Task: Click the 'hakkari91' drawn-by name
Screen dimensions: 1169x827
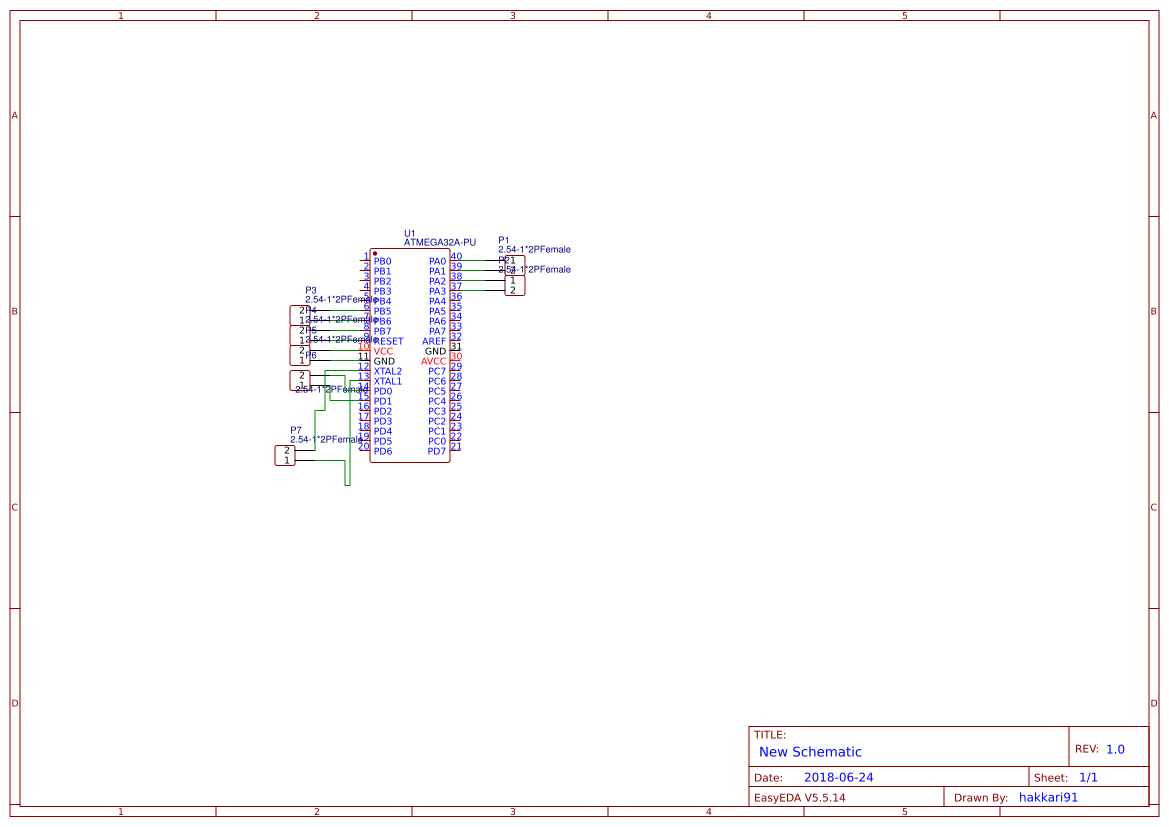Action: tap(1048, 798)
